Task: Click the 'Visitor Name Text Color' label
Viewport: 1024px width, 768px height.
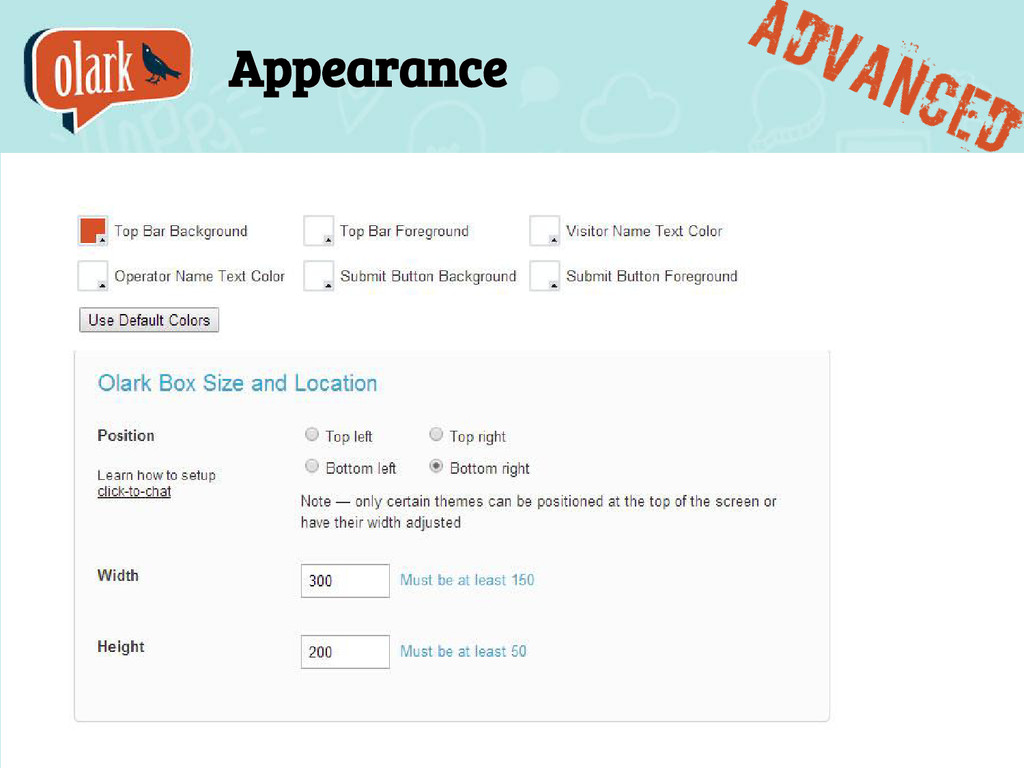Action: tap(645, 231)
